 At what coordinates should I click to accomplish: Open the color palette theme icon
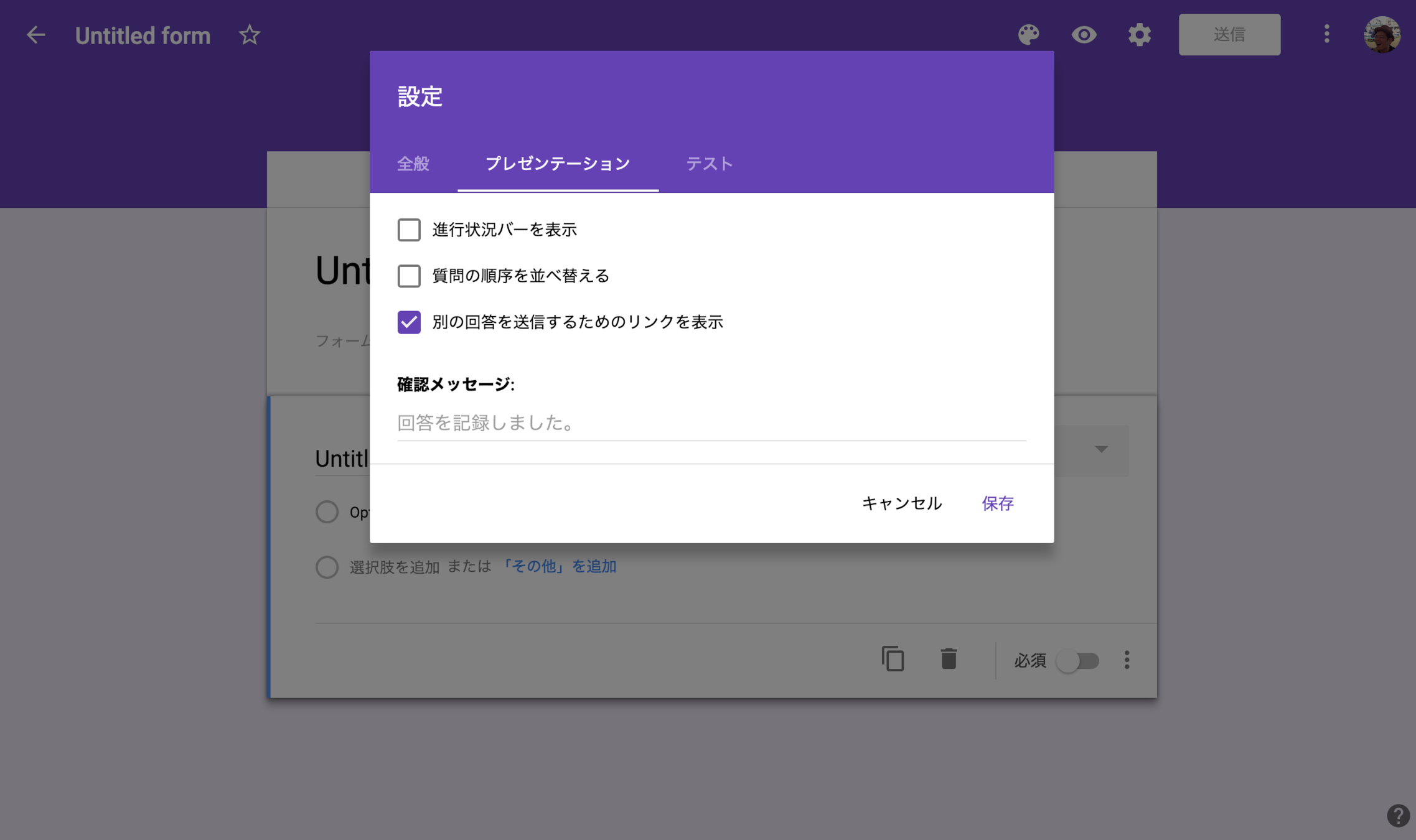coord(1028,35)
